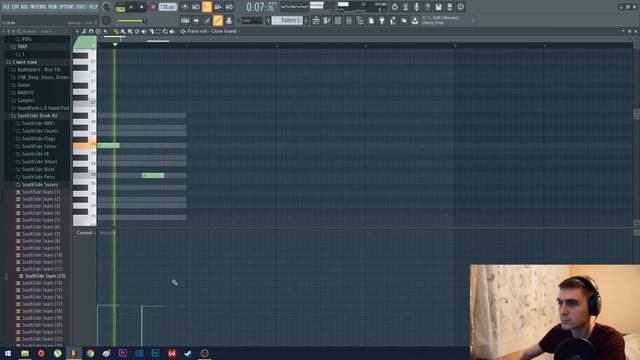Select the mute tool
Screen dimensions: 640x360
144,31
